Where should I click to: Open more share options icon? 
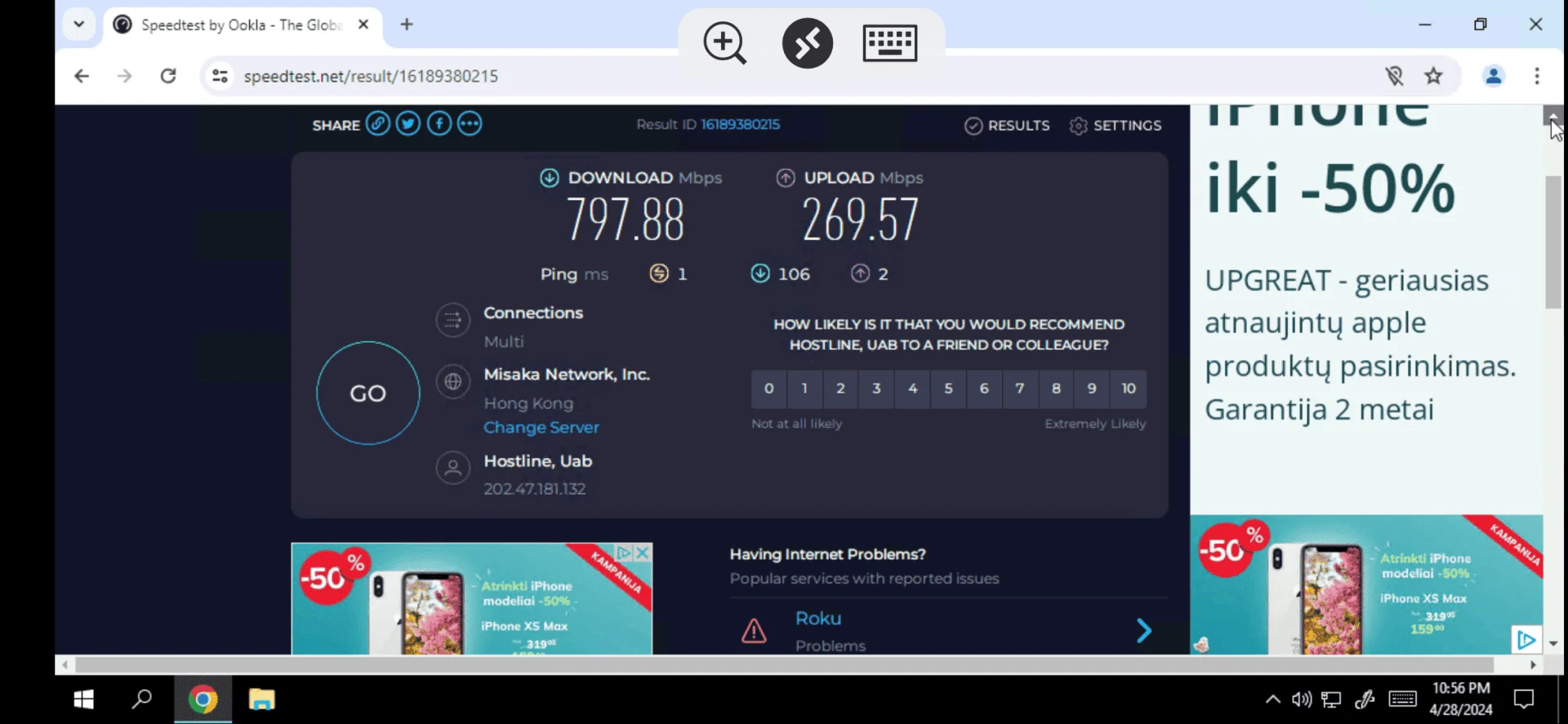470,124
